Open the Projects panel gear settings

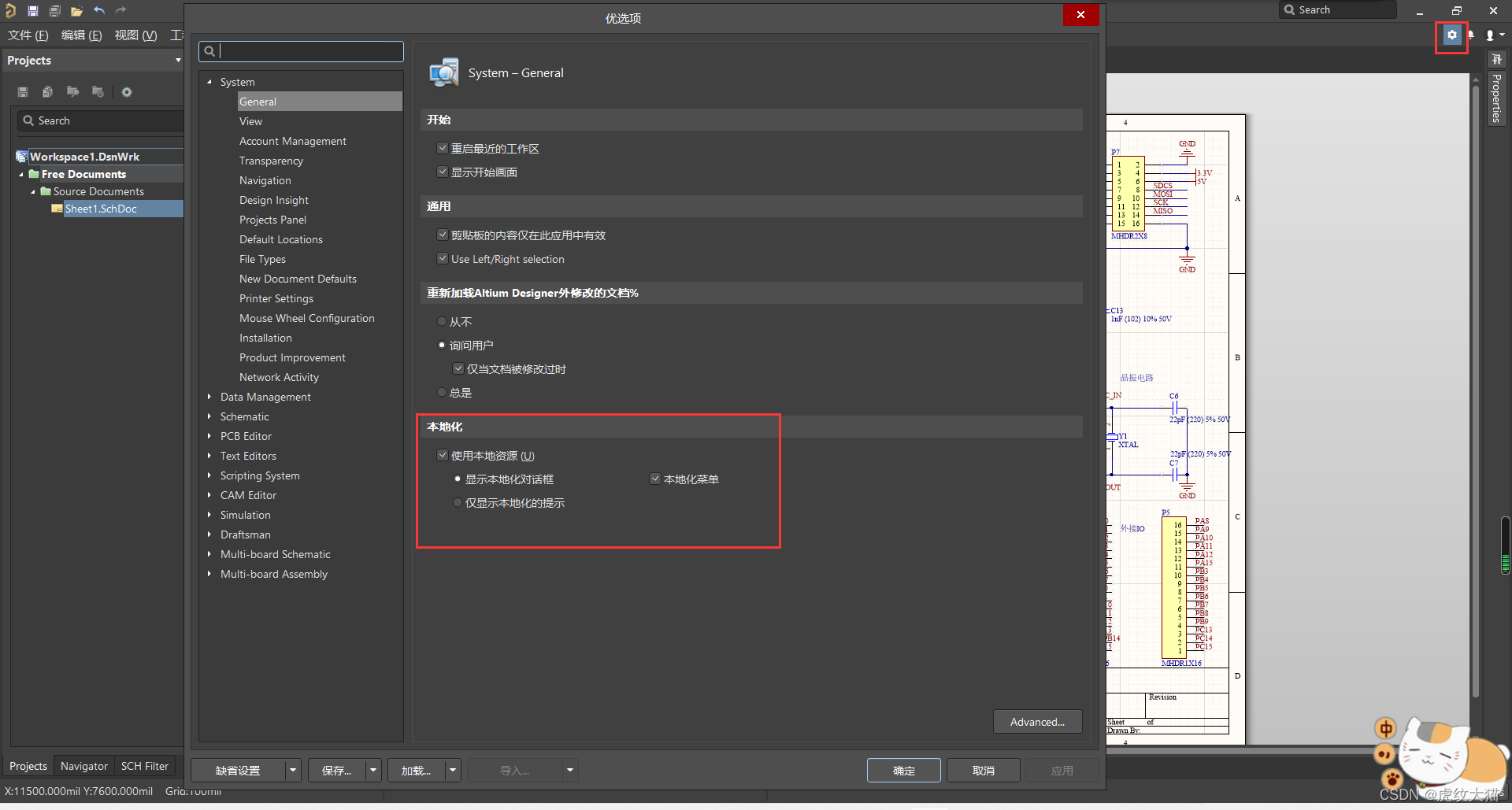coord(126,92)
